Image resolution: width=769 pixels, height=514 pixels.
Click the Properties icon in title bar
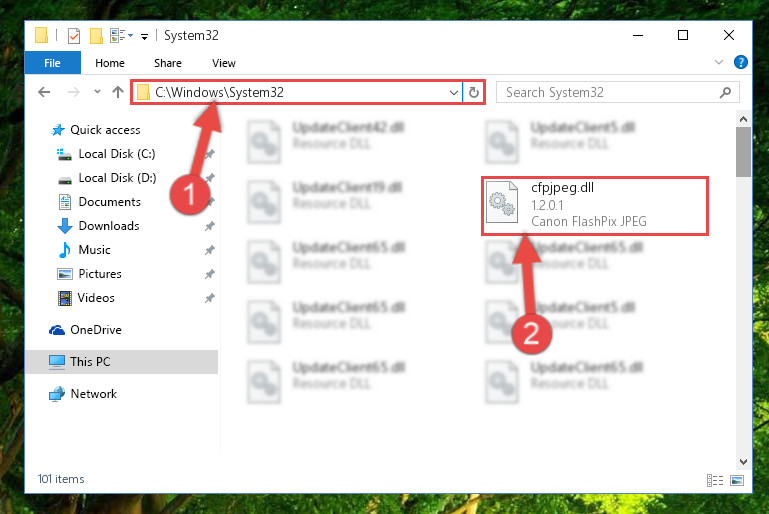(74, 36)
